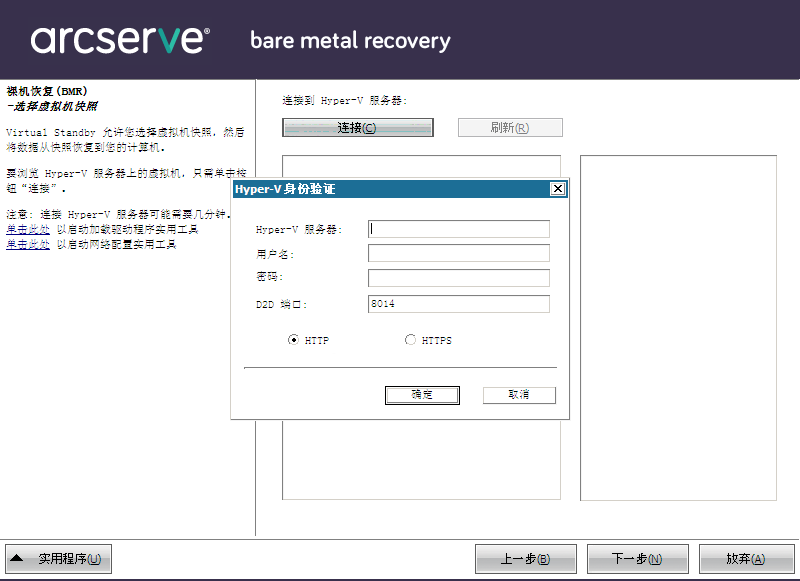The image size is (800, 581).
Task: Abandon the wizard with 放弃(A) button
Action: [x=747, y=558]
